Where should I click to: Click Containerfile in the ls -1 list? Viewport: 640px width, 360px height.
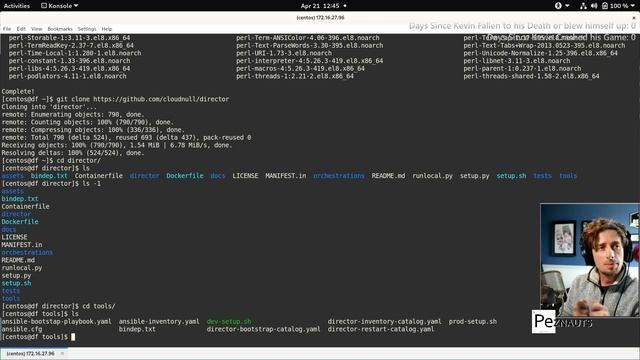click(25, 207)
